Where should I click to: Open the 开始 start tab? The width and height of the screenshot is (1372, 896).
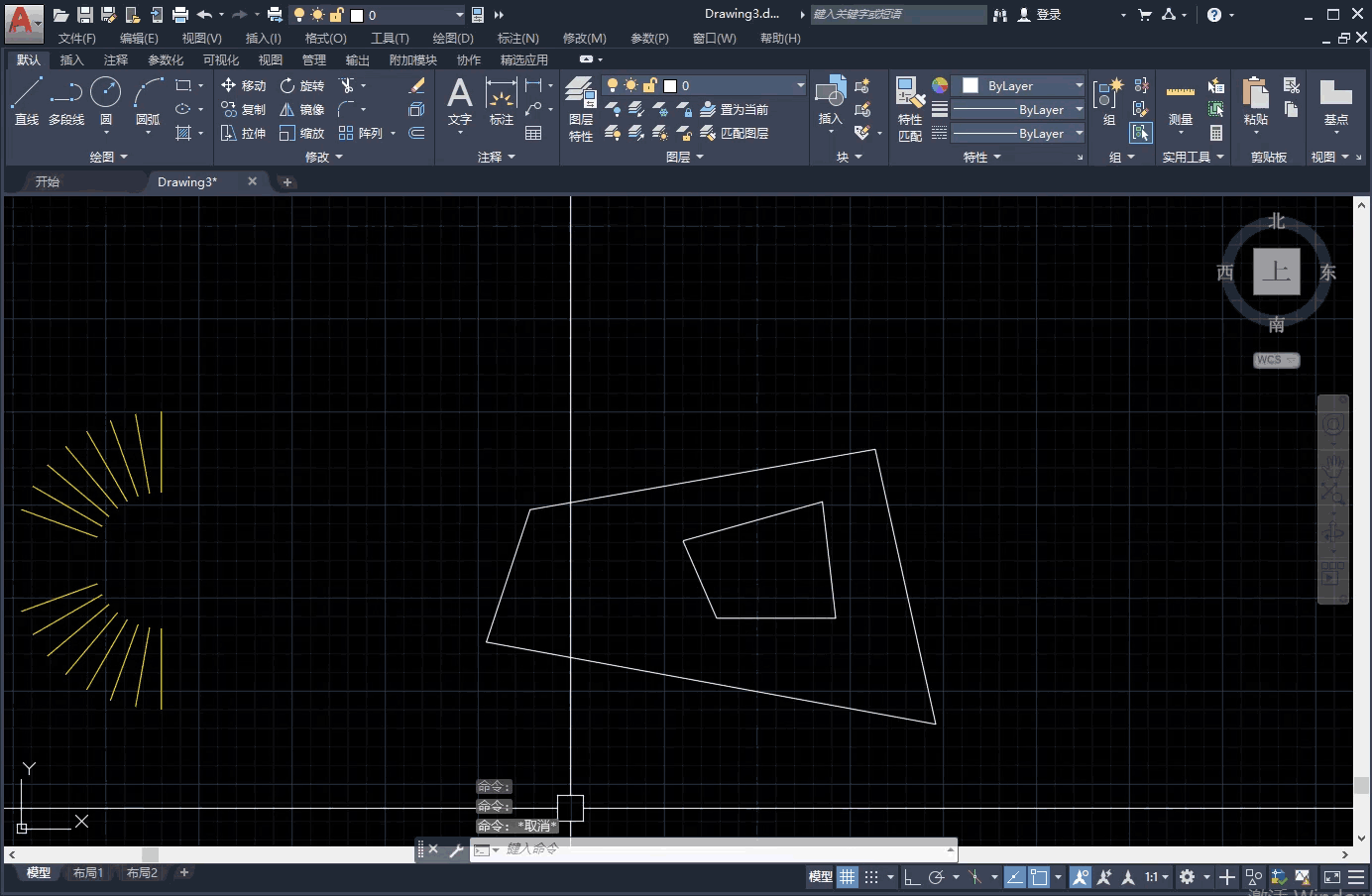(x=48, y=181)
